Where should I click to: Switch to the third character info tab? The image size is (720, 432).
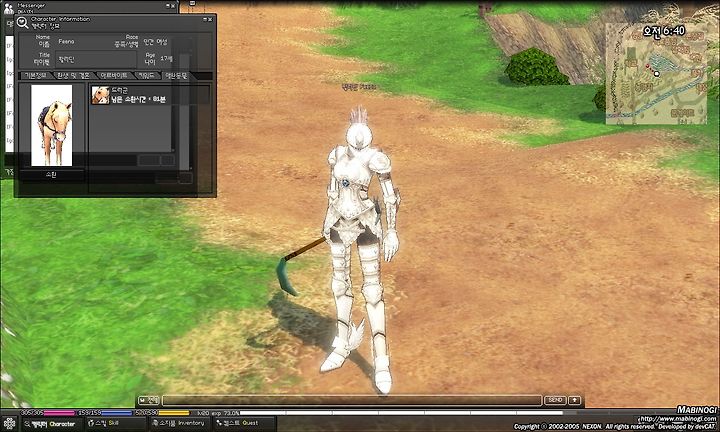[x=114, y=76]
